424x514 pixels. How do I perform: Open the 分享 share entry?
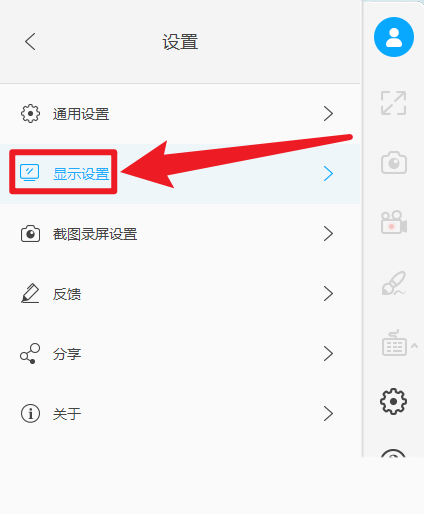pos(180,354)
